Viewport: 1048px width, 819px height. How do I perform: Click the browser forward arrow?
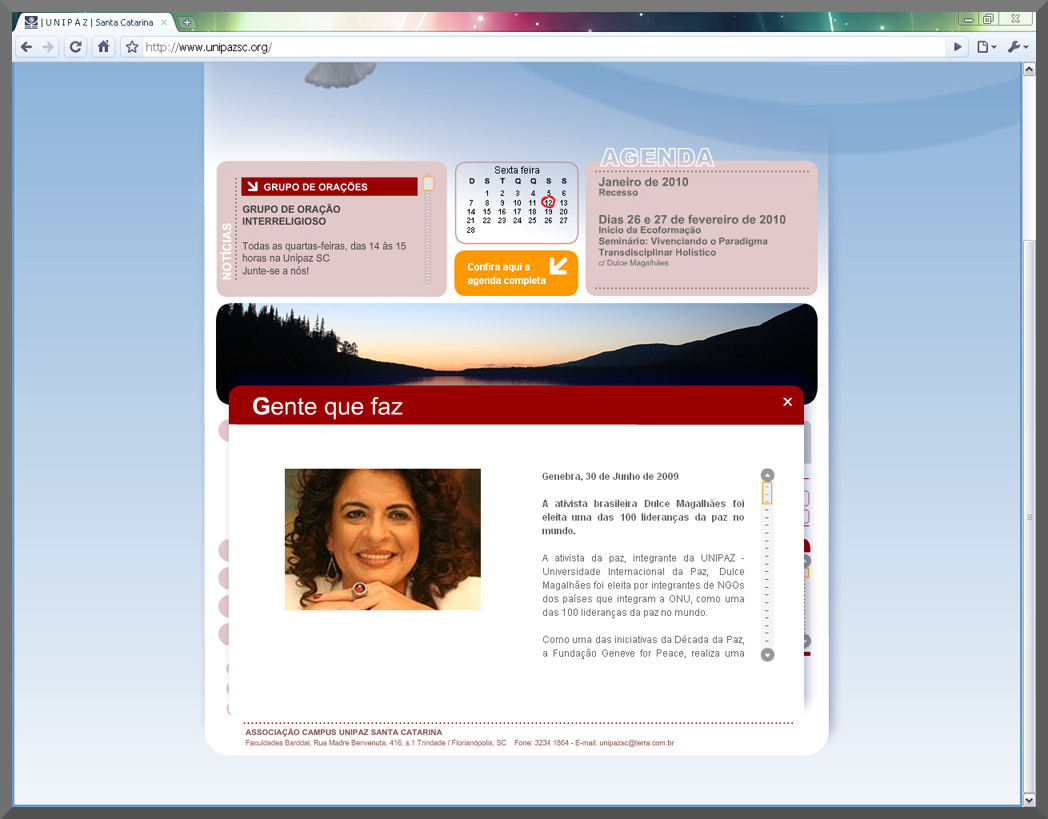click(48, 47)
